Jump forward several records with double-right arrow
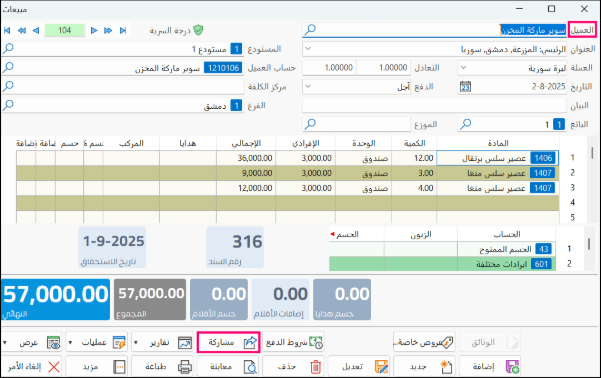The image size is (601, 378). 108,30
